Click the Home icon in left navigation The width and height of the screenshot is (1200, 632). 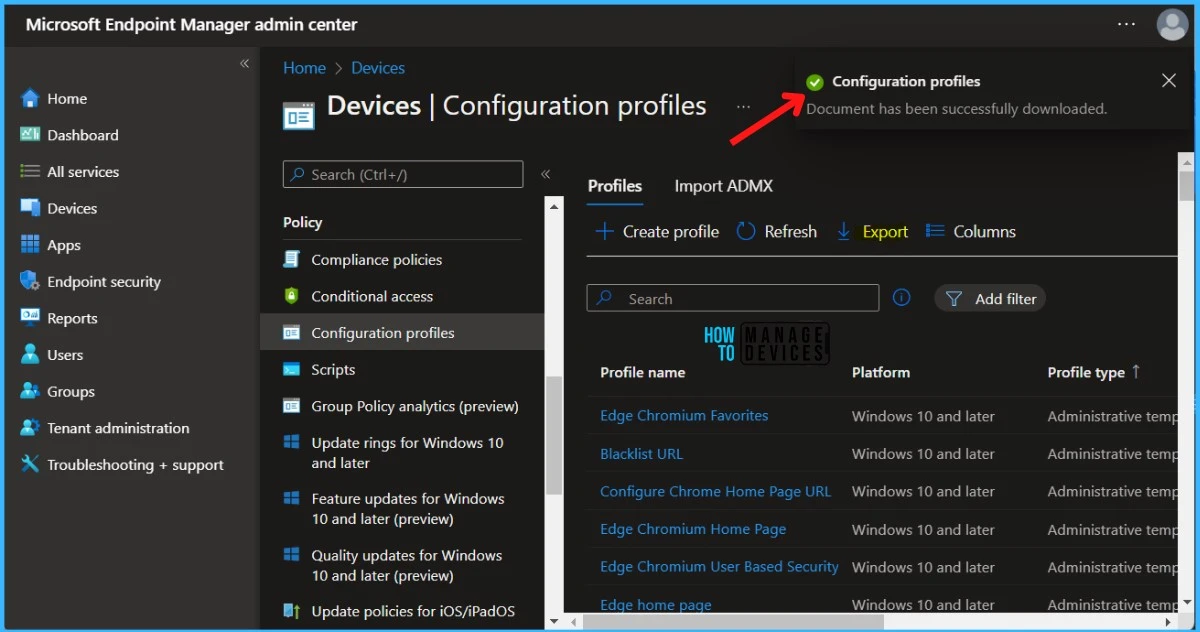(x=30, y=98)
